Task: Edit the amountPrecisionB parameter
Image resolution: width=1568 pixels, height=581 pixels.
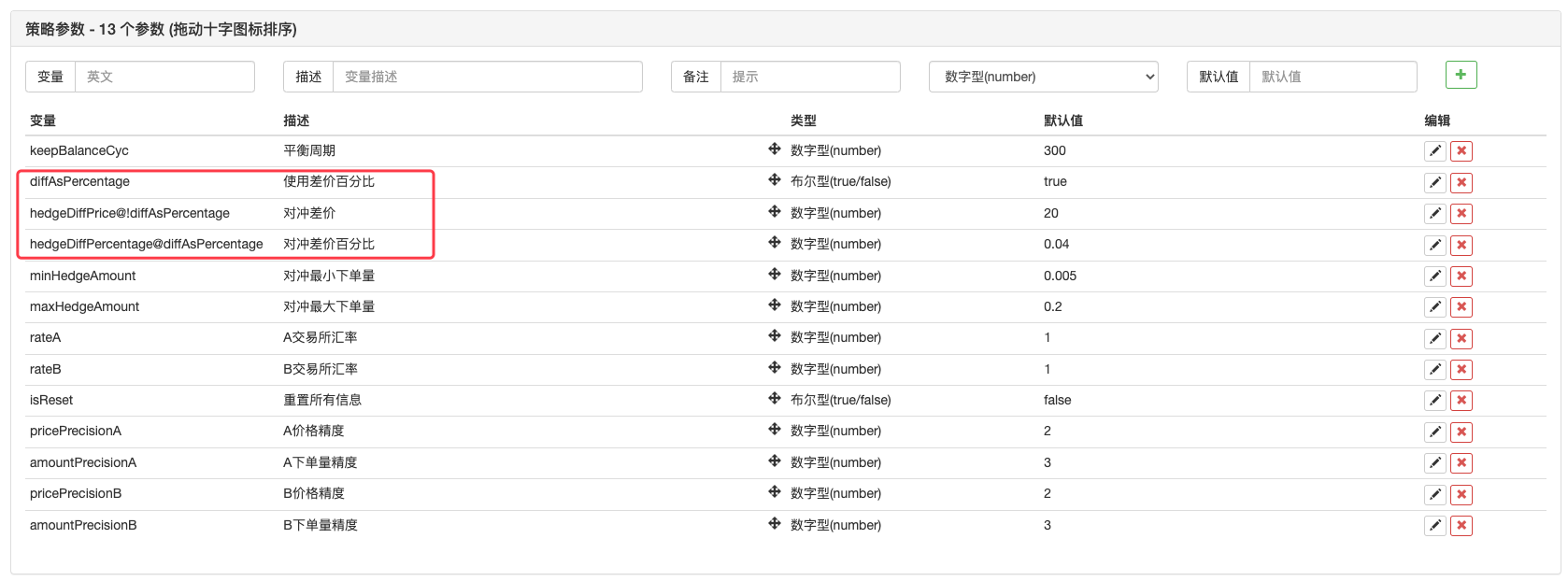Action: (1435, 526)
